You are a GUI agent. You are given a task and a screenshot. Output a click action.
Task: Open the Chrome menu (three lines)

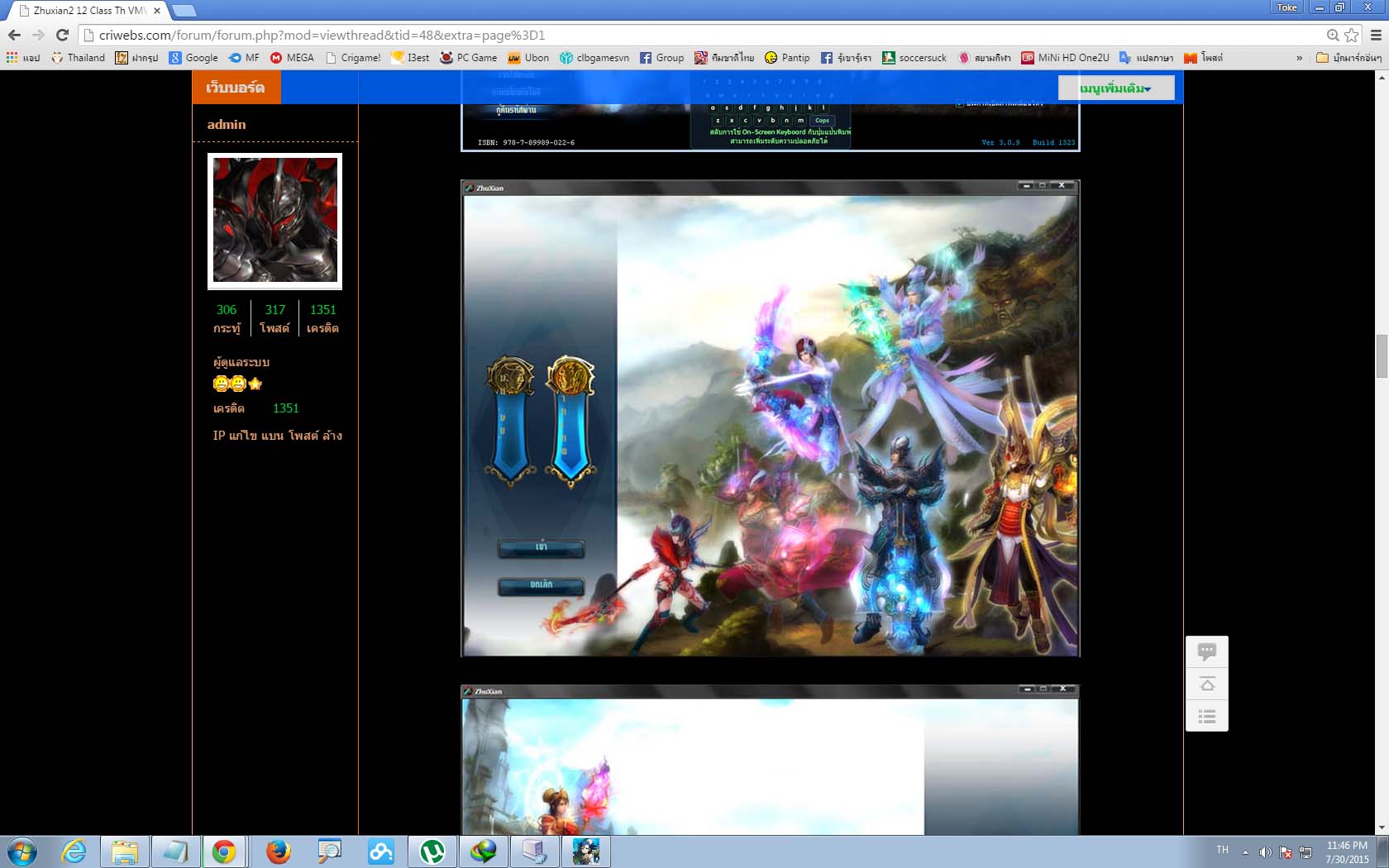[x=1376, y=35]
